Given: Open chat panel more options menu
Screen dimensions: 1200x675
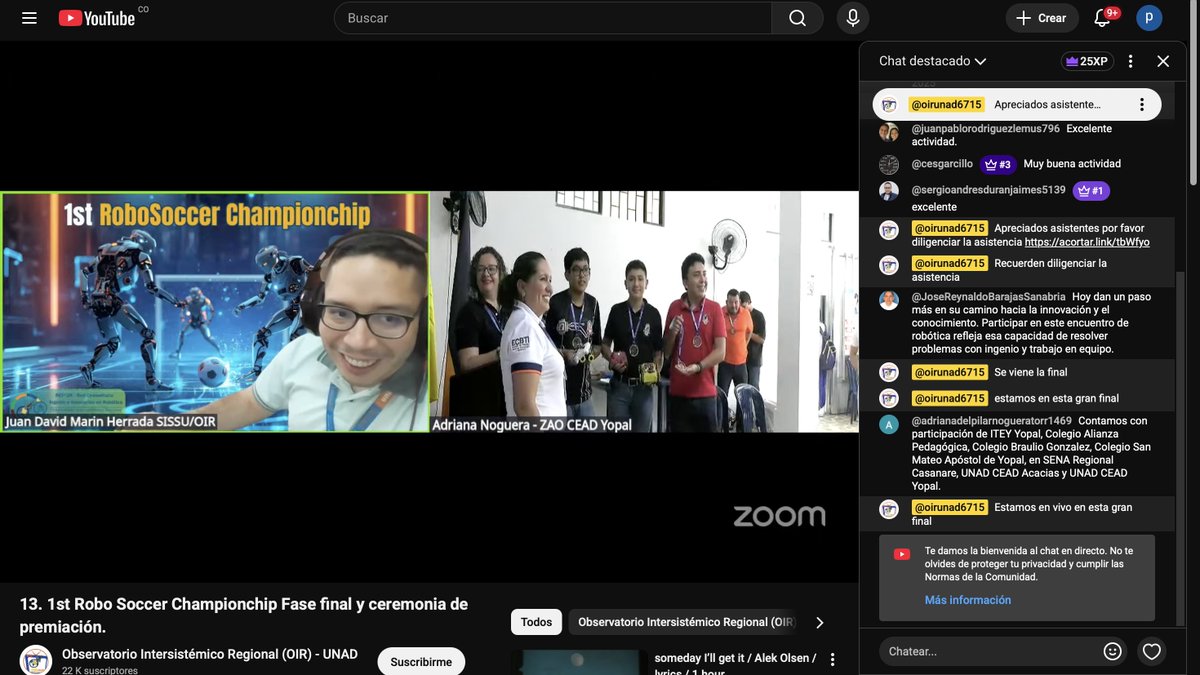Looking at the screenshot, I should pyautogui.click(x=1131, y=61).
